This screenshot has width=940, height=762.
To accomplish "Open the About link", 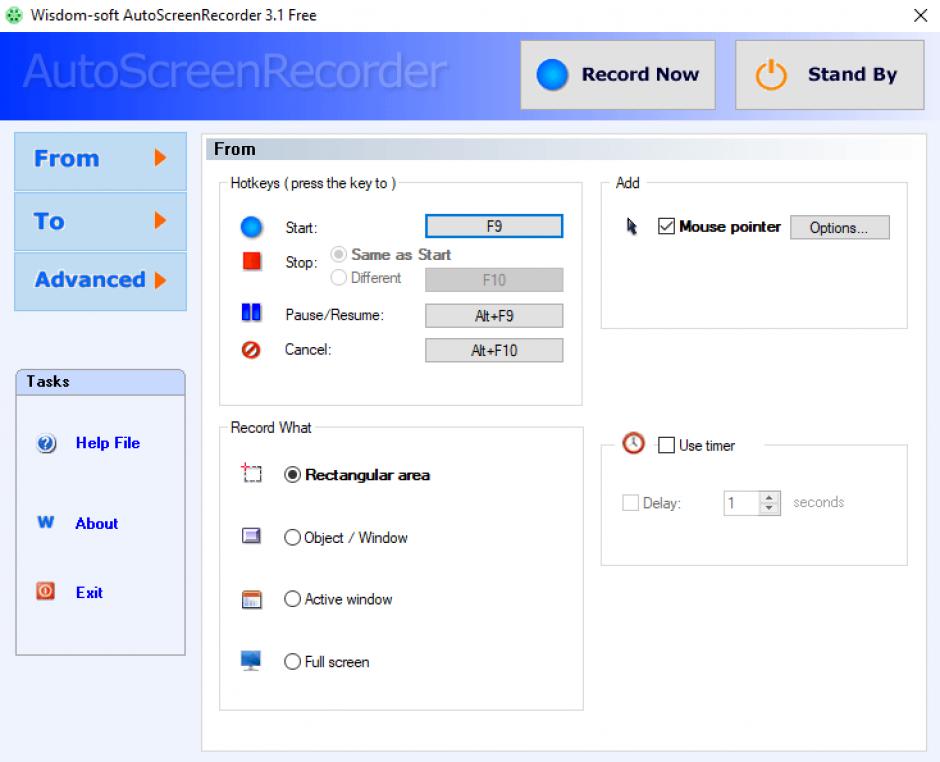I will [97, 523].
